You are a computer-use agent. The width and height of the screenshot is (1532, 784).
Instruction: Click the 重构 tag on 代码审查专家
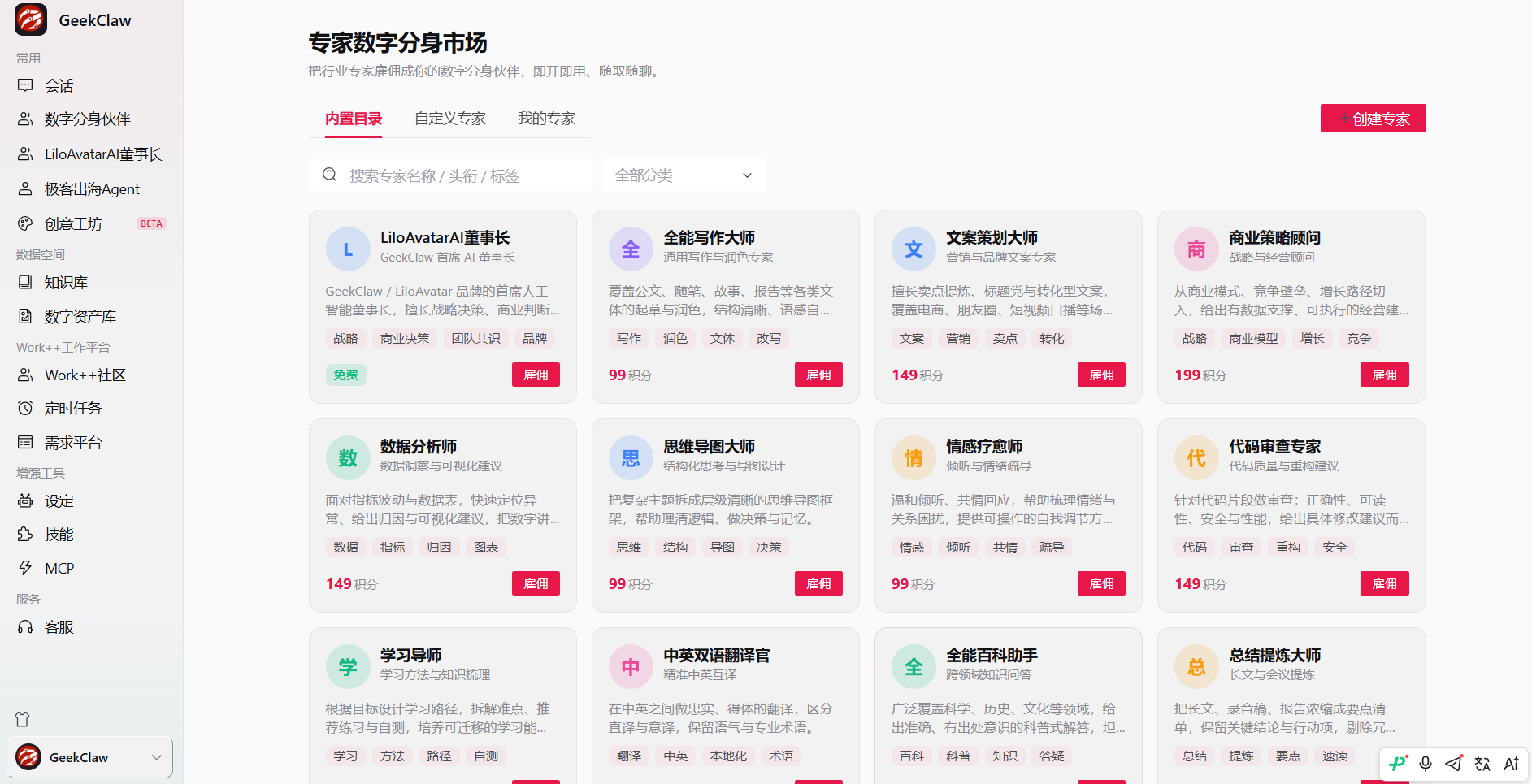[x=1288, y=547]
